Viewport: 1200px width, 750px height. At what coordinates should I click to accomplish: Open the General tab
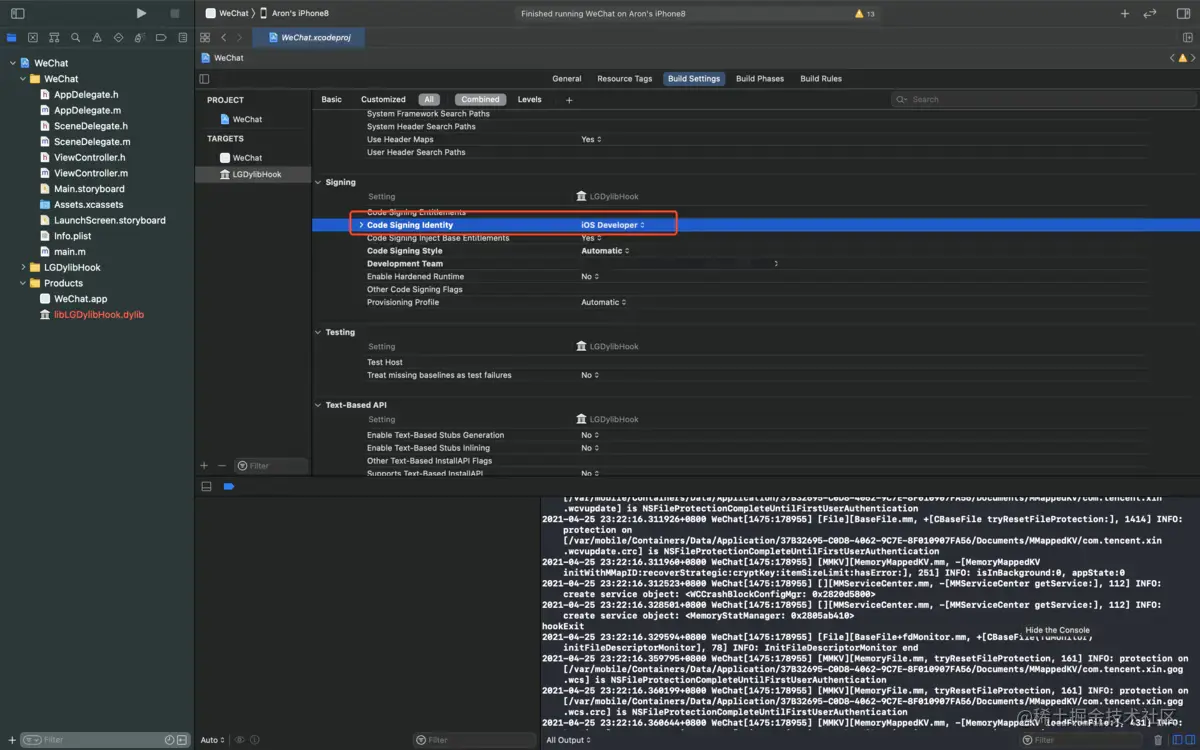pos(566,78)
